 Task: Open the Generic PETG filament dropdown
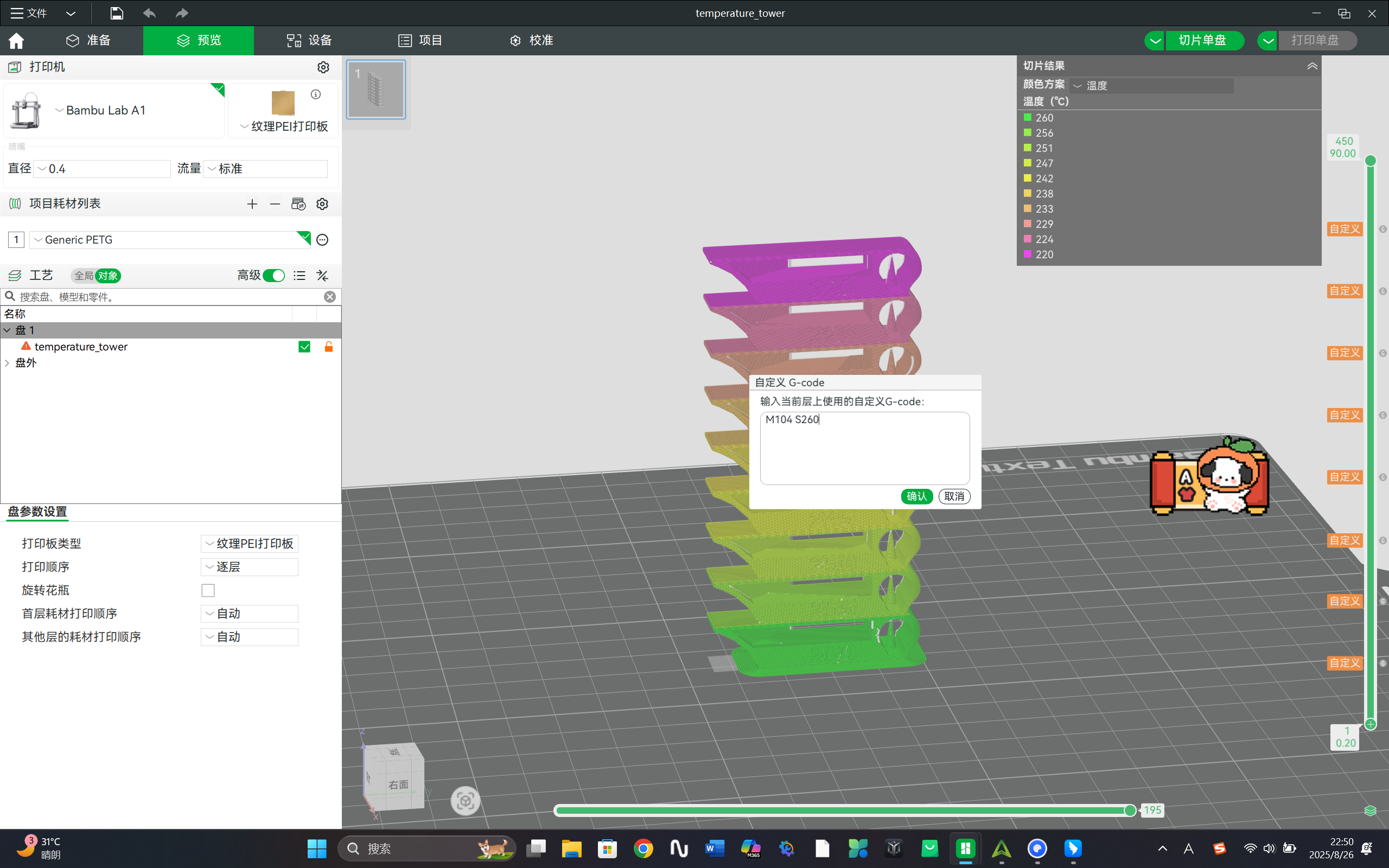click(x=170, y=240)
